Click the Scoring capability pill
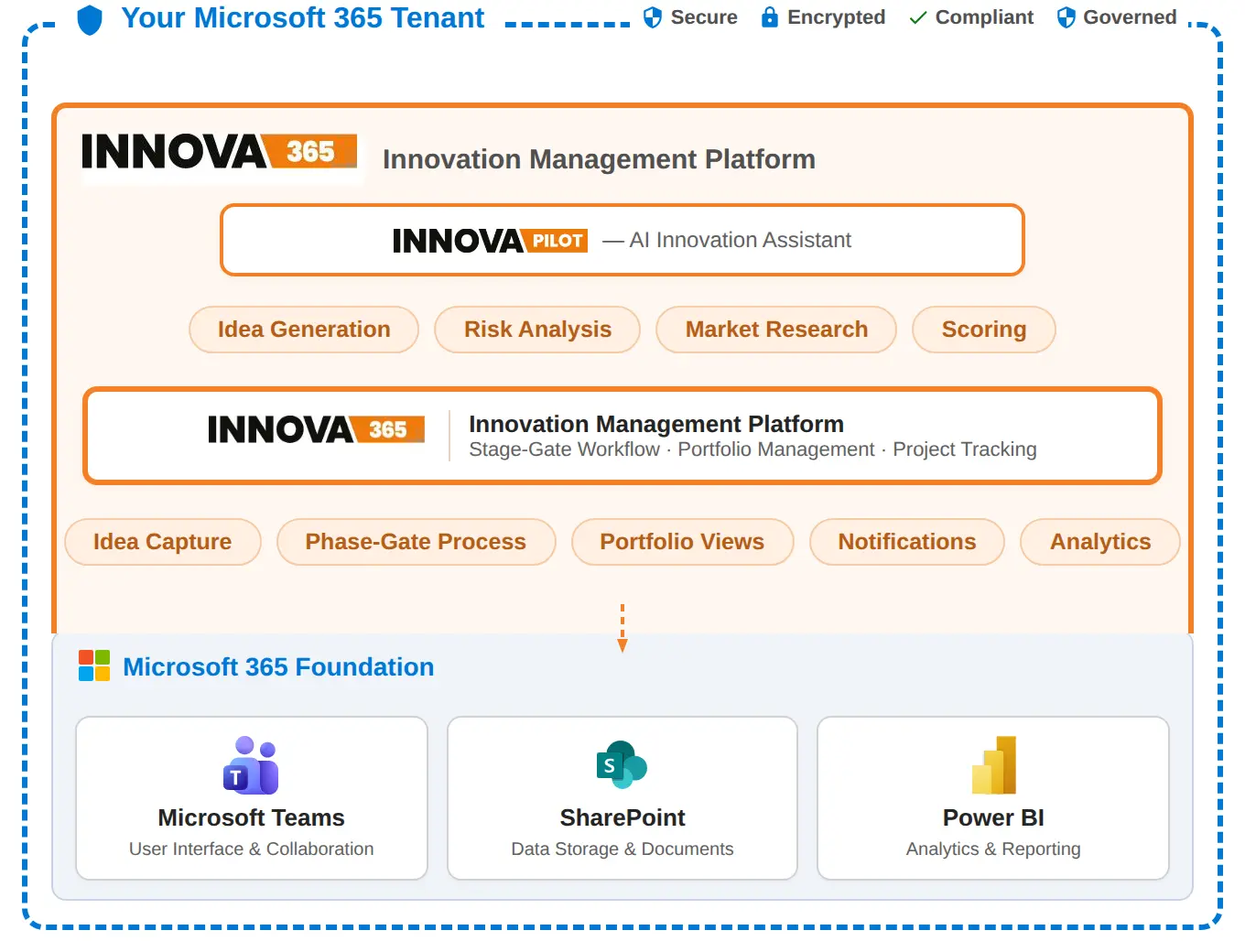This screenshot has width=1245, height=952. coord(984,330)
